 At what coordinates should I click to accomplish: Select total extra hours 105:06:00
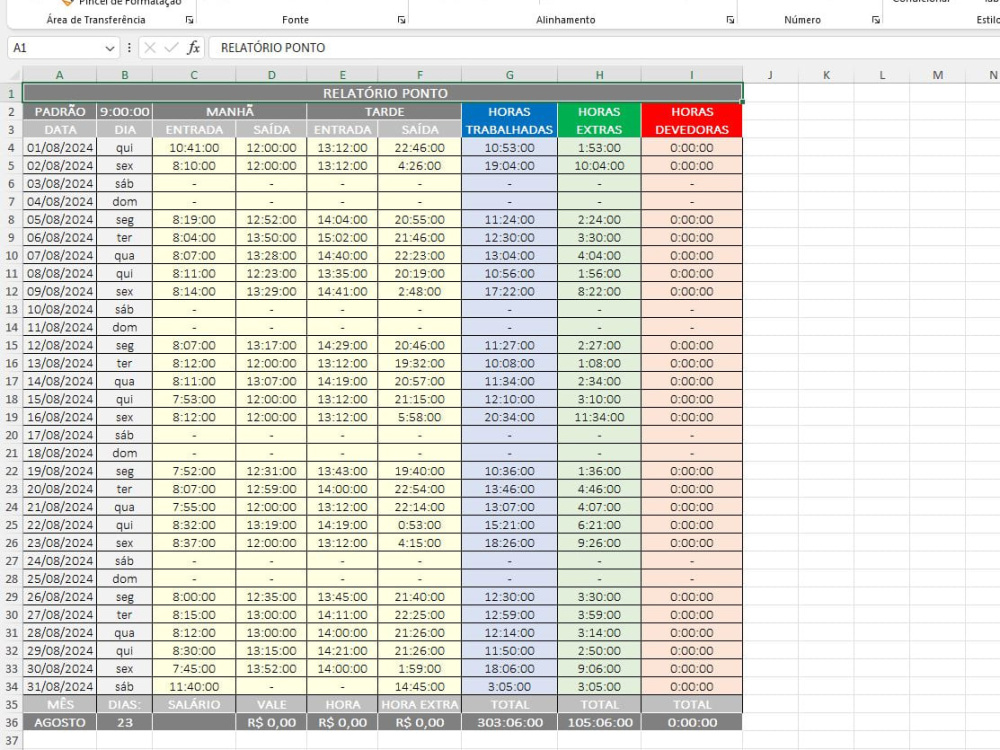tap(599, 723)
